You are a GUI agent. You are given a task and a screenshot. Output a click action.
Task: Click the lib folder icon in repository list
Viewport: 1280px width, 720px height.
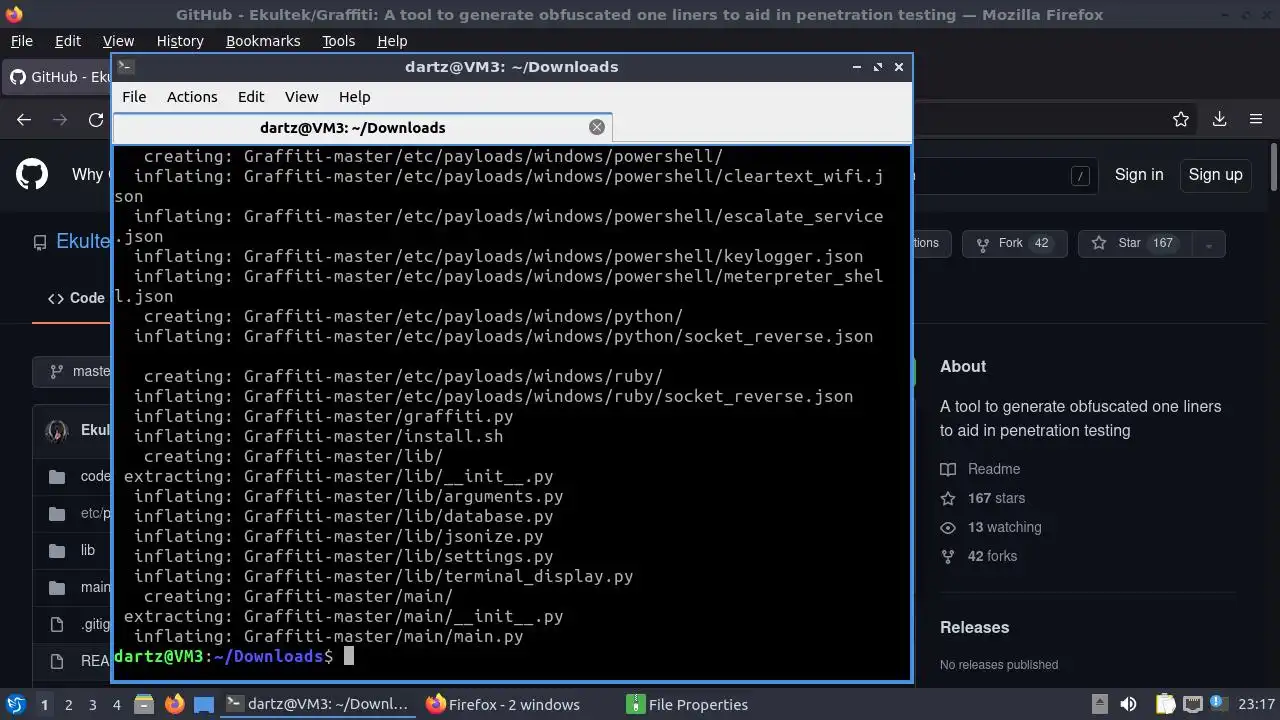57,550
